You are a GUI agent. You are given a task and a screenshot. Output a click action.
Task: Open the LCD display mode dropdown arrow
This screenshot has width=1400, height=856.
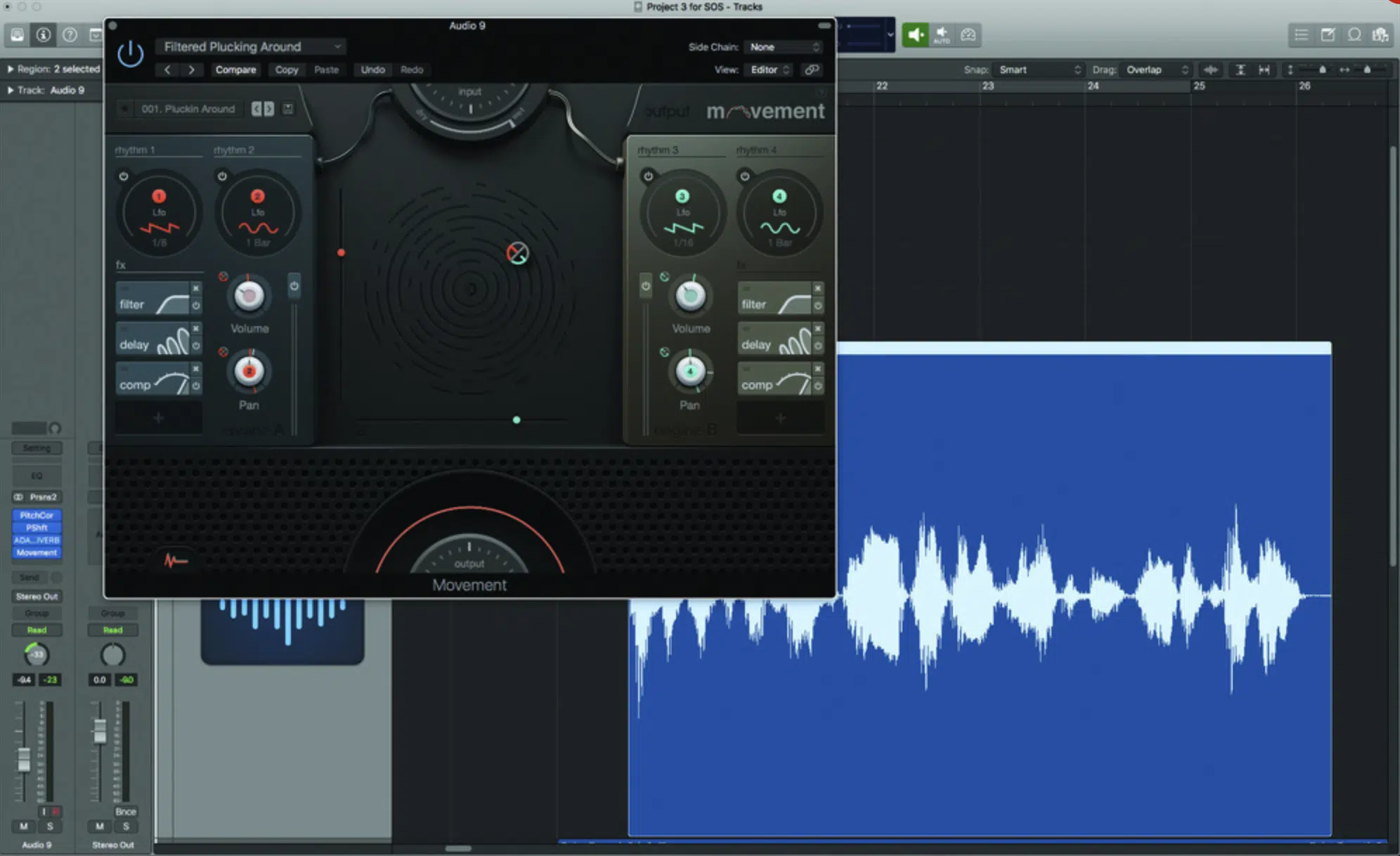tap(890, 34)
